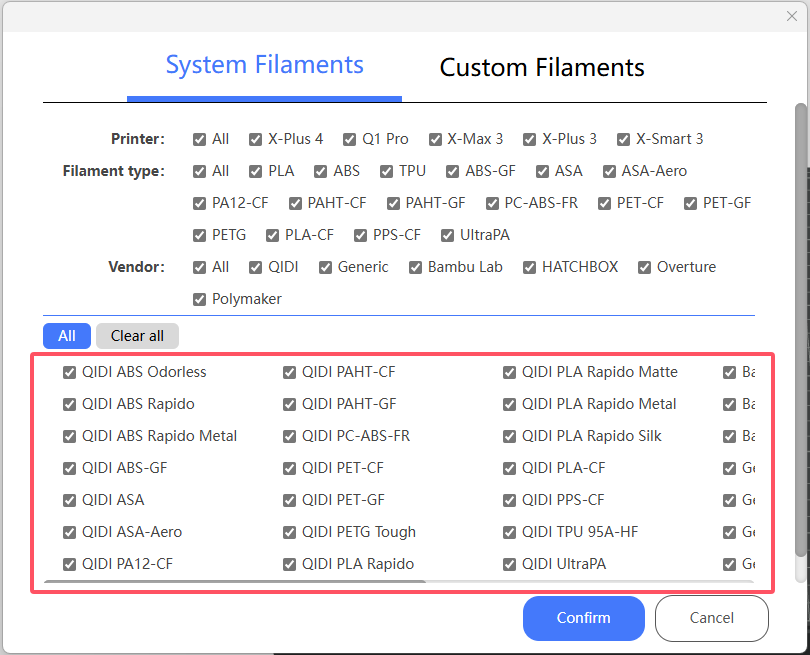Image resolution: width=810 pixels, height=655 pixels.
Task: Toggle the Generic vendor checkbox
Action: pos(325,268)
